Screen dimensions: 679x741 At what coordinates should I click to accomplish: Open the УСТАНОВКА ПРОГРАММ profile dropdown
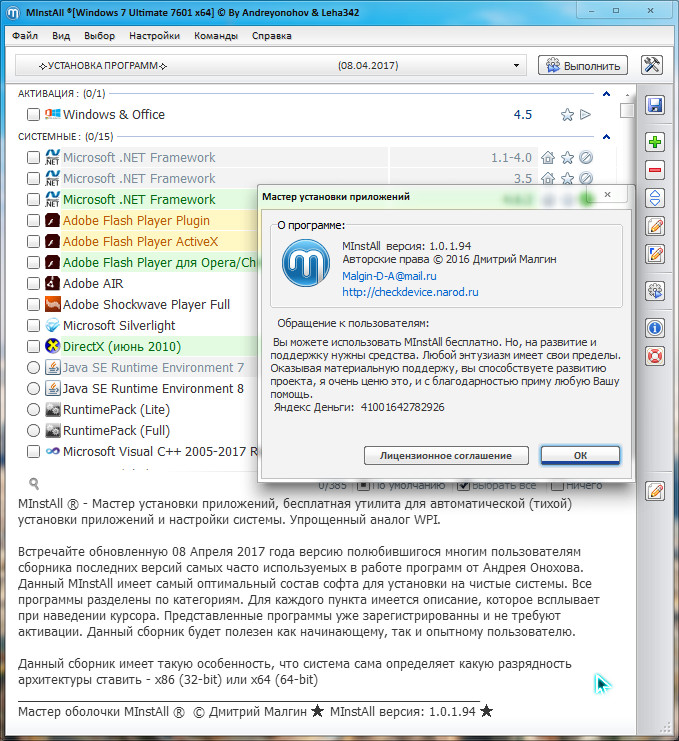(x=271, y=65)
